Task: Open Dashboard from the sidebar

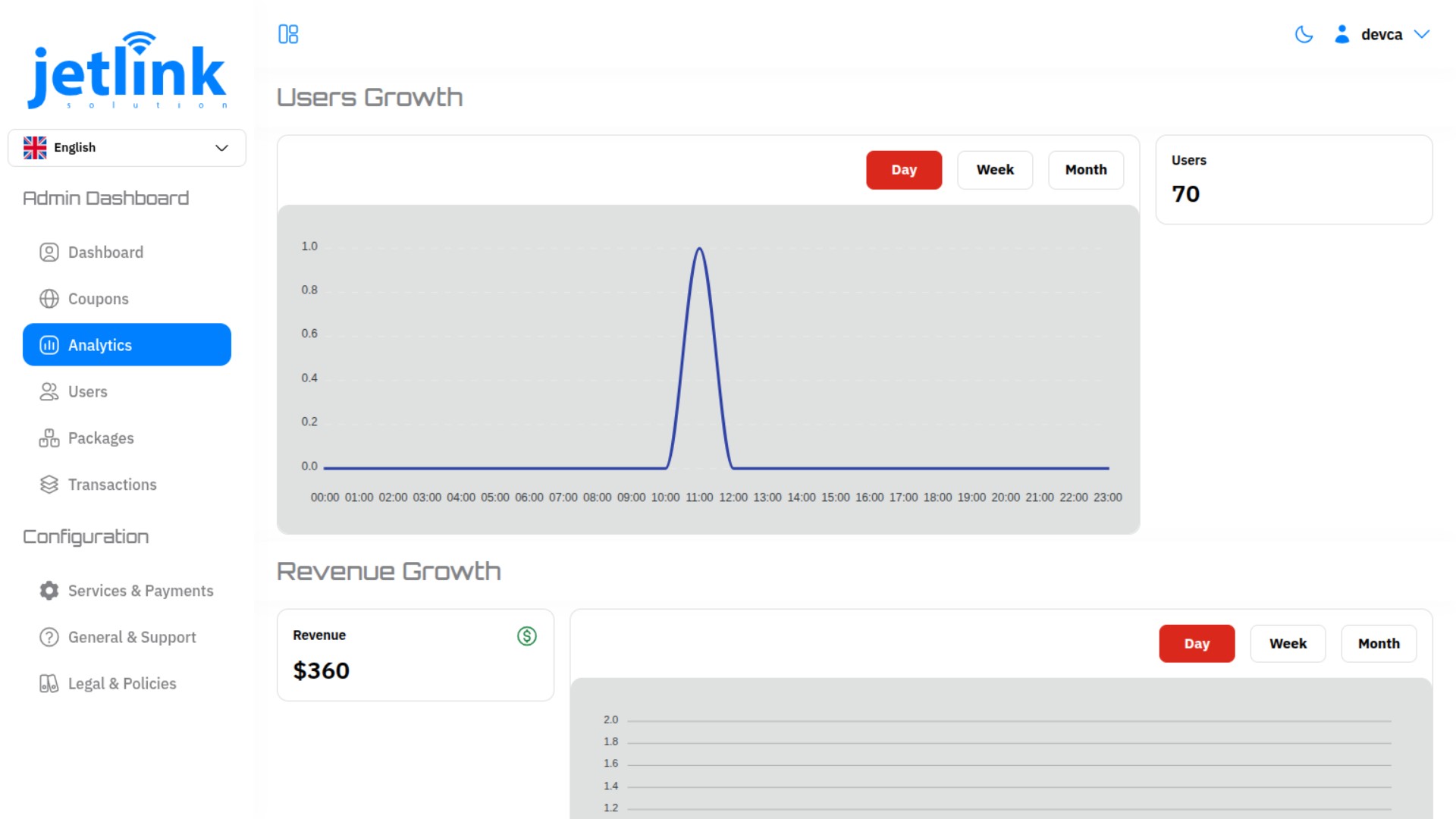Action: [105, 253]
